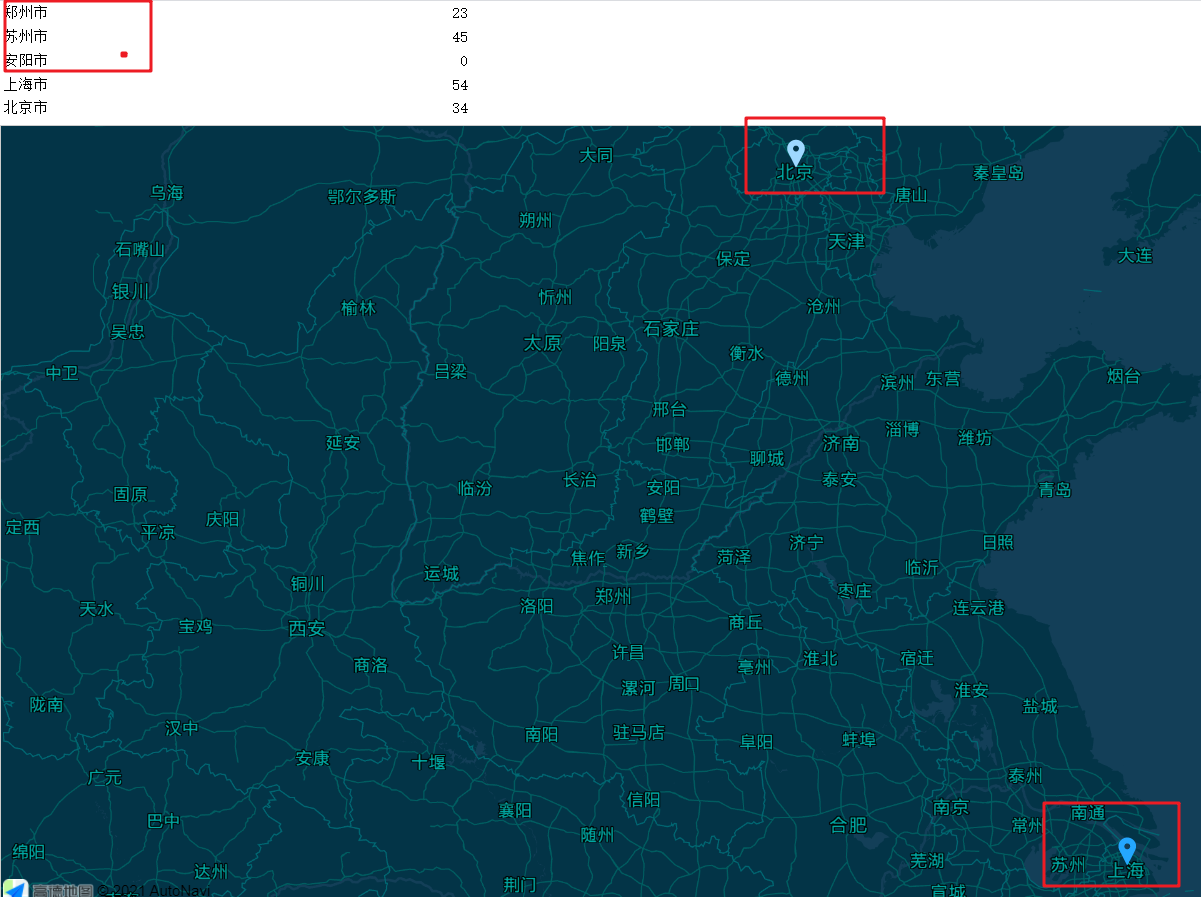The width and height of the screenshot is (1201, 897).
Task: Click the value 34 in the list
Action: (x=460, y=108)
